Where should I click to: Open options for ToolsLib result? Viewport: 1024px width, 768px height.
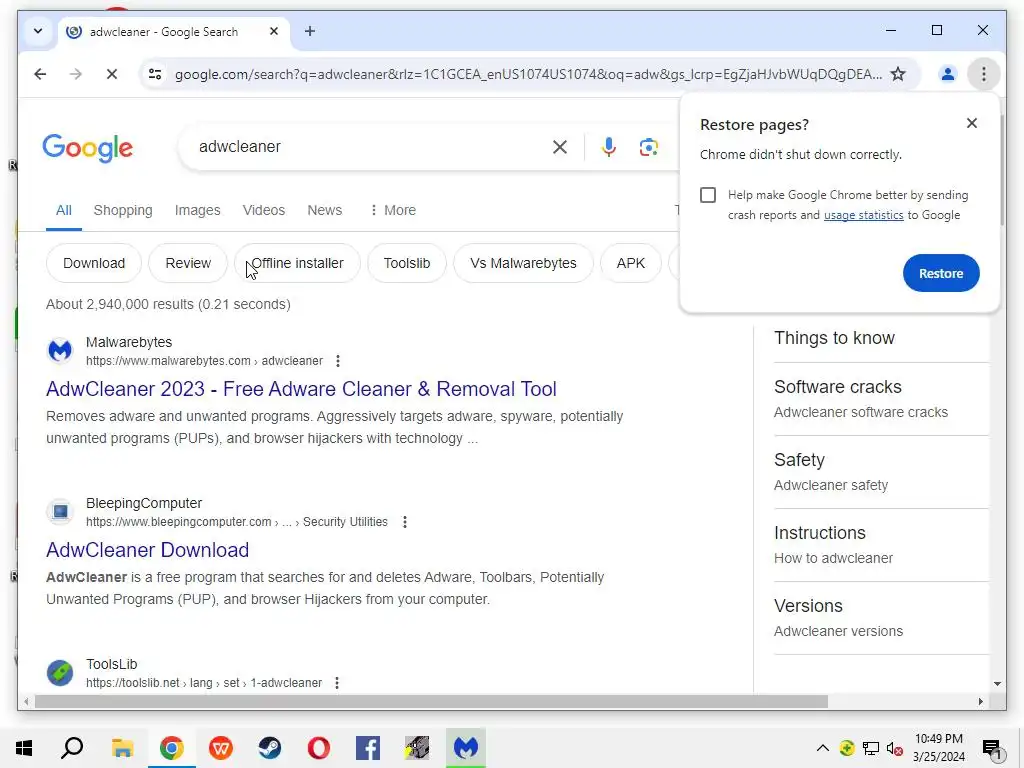(337, 682)
